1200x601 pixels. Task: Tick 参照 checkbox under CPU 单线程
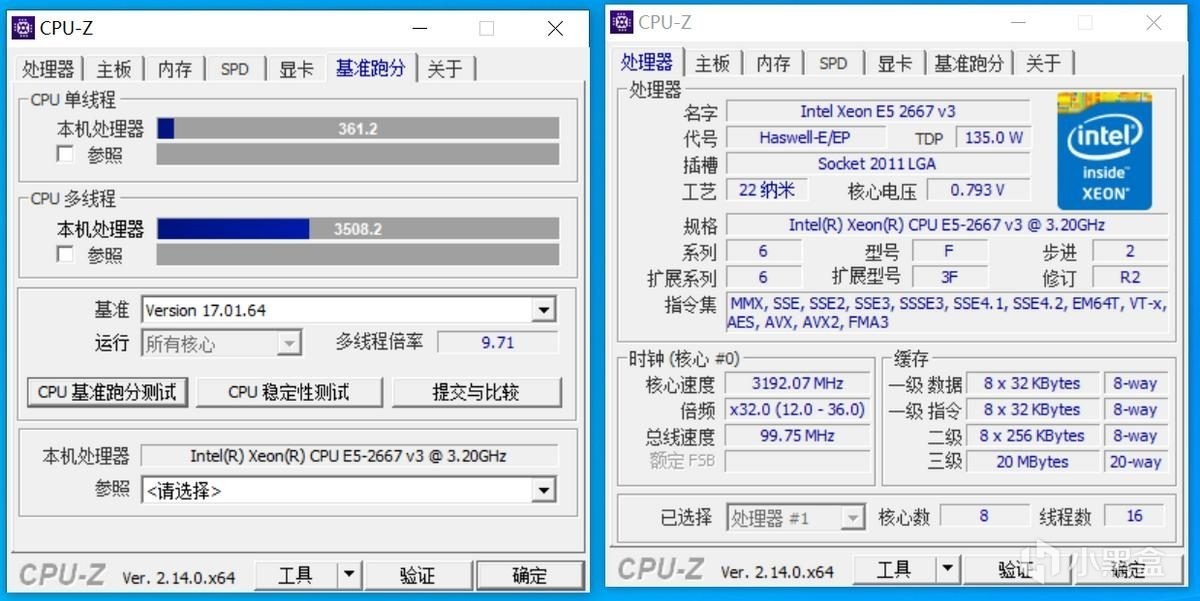(65, 154)
